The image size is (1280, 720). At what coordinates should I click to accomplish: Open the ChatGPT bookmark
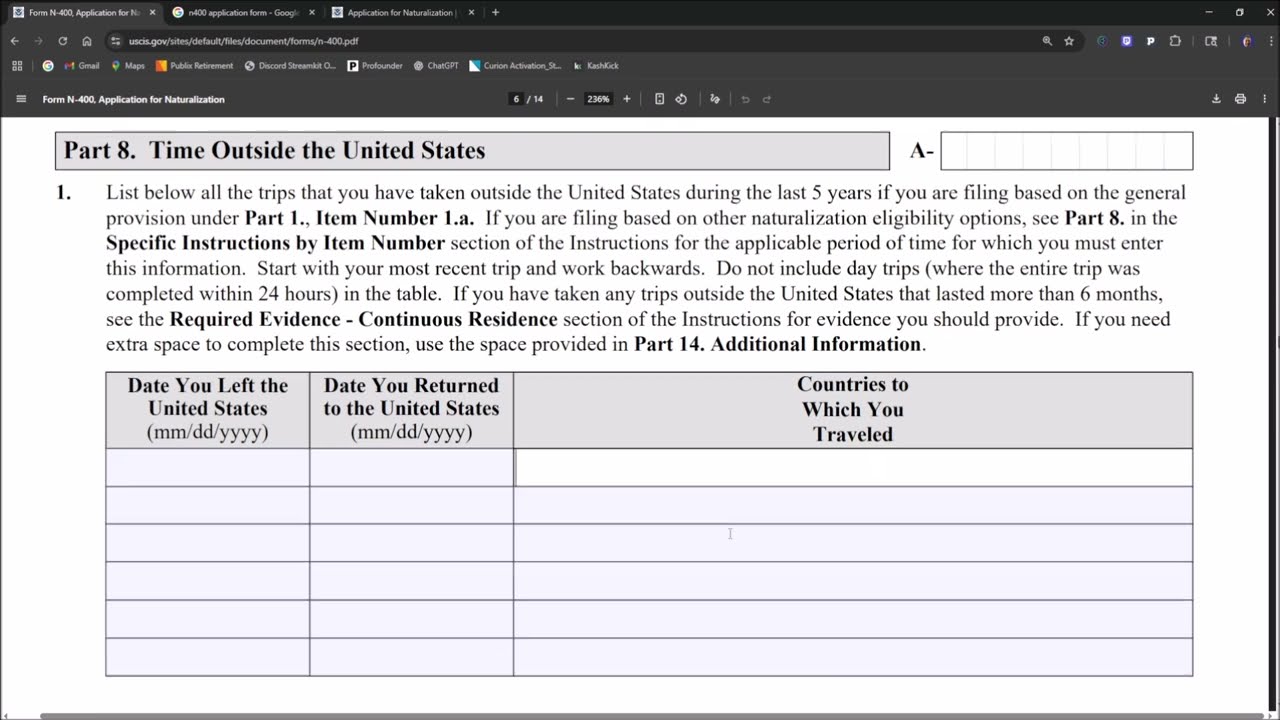coord(436,65)
